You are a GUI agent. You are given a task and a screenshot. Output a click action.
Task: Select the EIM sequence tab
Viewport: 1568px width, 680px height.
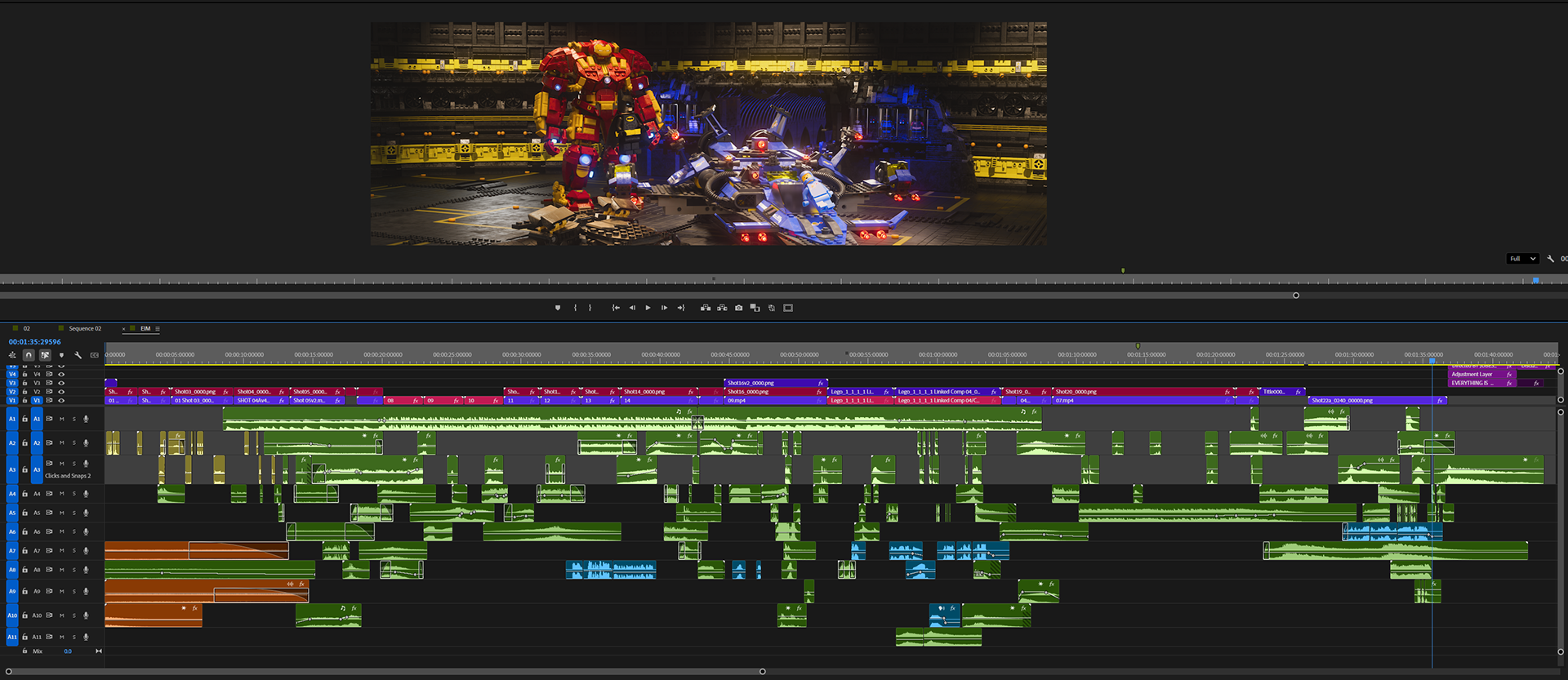pos(145,328)
